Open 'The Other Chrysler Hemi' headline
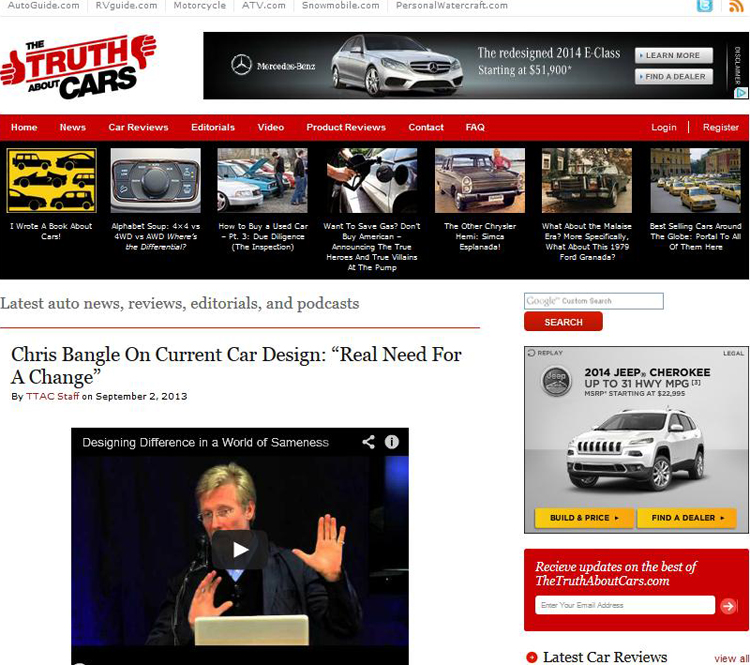The image size is (750, 665). [480, 236]
